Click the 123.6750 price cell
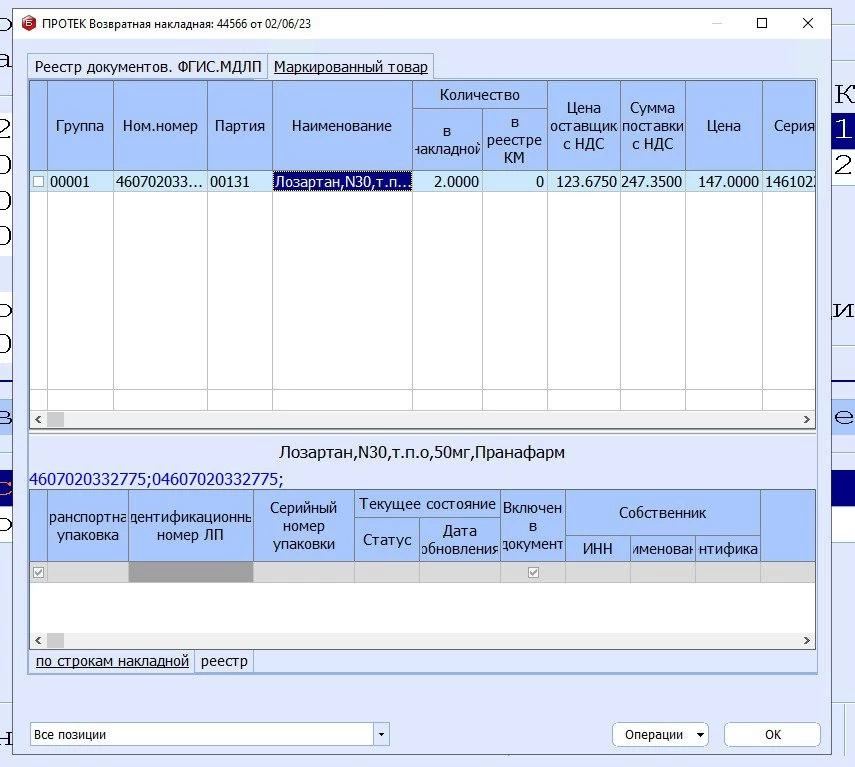The width and height of the screenshot is (855, 767). [583, 182]
